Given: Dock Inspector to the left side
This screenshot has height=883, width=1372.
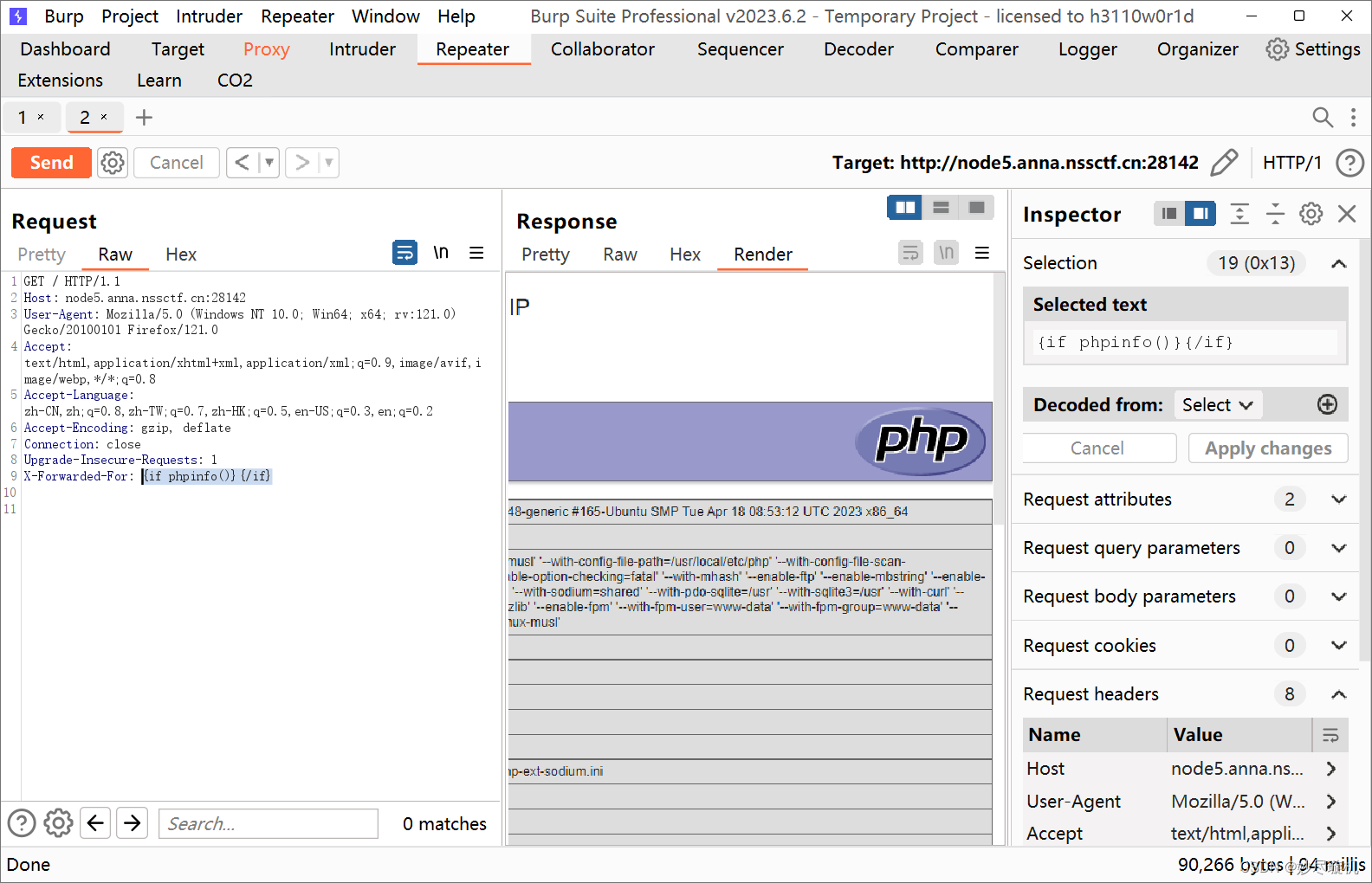Looking at the screenshot, I should pos(1169,213).
